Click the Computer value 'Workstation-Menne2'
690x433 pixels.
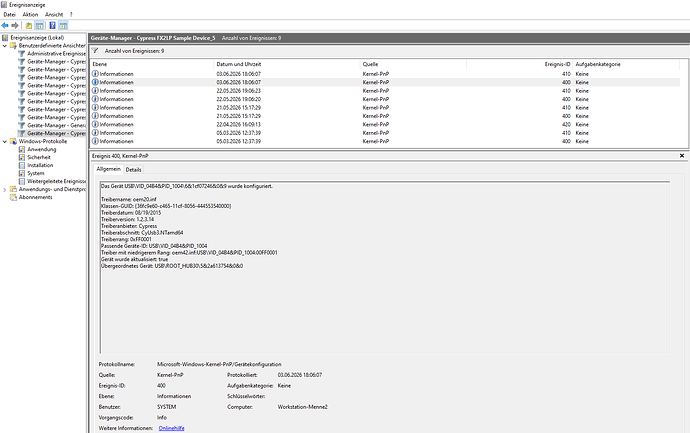click(302, 407)
